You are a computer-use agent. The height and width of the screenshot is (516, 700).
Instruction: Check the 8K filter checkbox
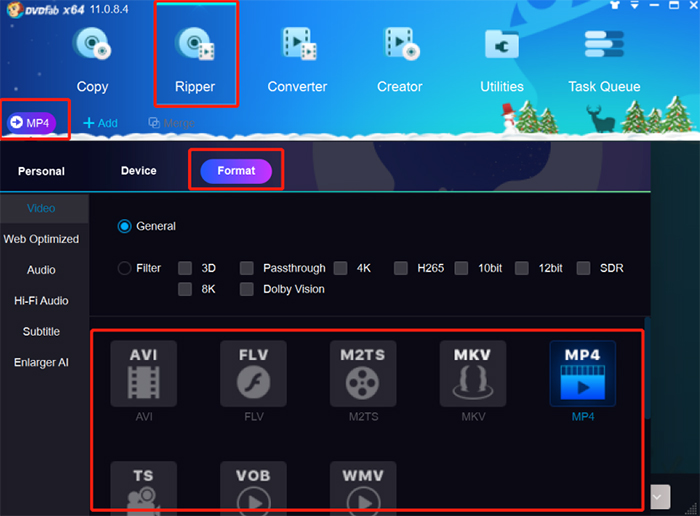coord(185,289)
